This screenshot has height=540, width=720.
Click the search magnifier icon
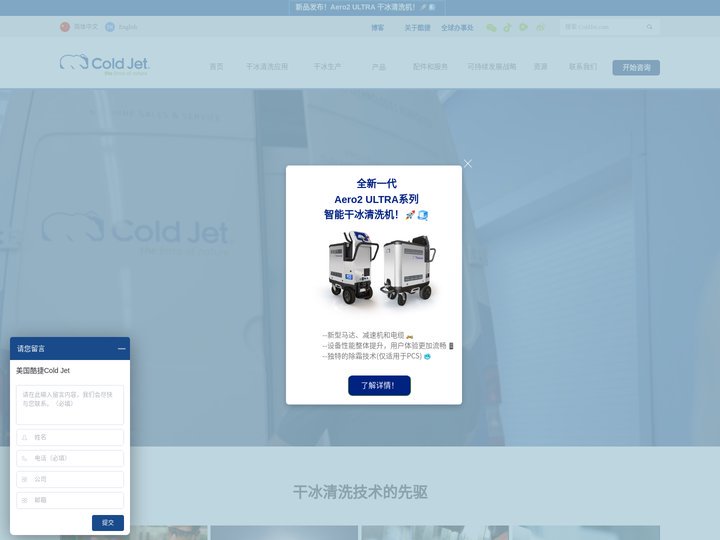tap(649, 27)
